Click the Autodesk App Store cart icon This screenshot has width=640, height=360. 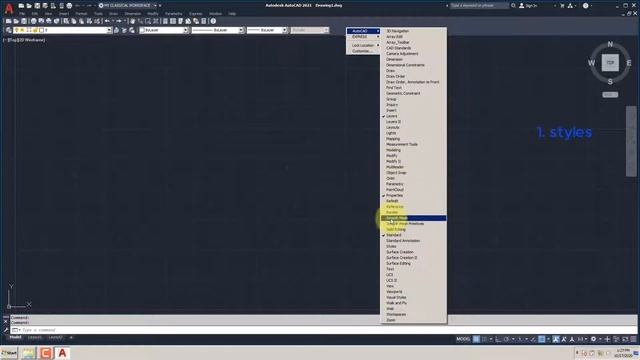pyautogui.click(x=562, y=6)
